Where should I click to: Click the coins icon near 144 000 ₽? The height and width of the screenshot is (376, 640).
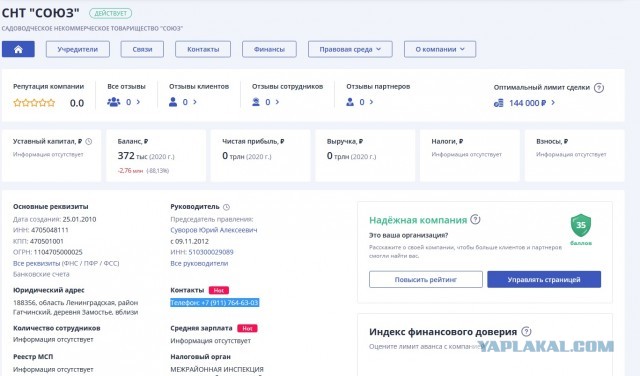coord(498,103)
